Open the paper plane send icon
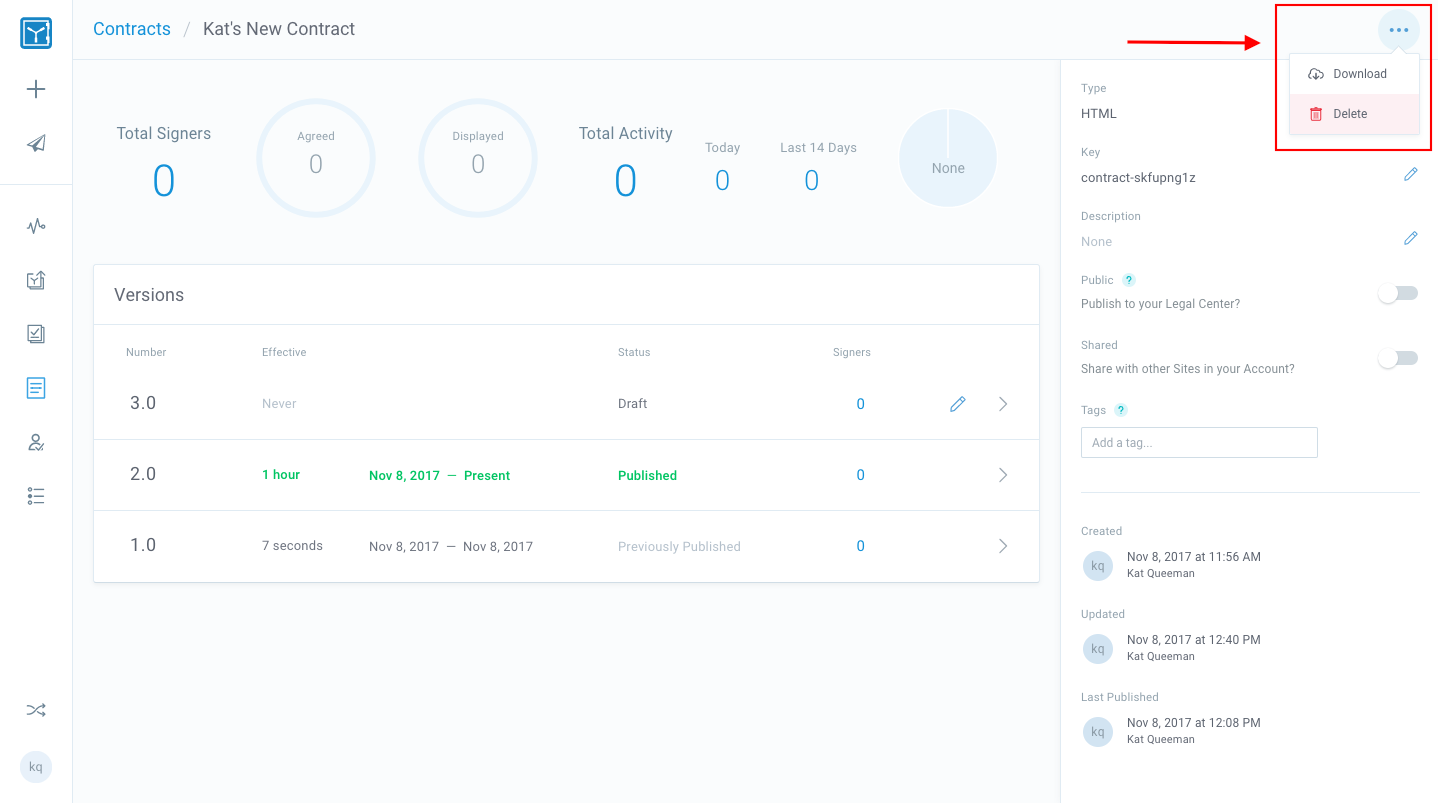The width and height of the screenshot is (1438, 803). point(36,143)
